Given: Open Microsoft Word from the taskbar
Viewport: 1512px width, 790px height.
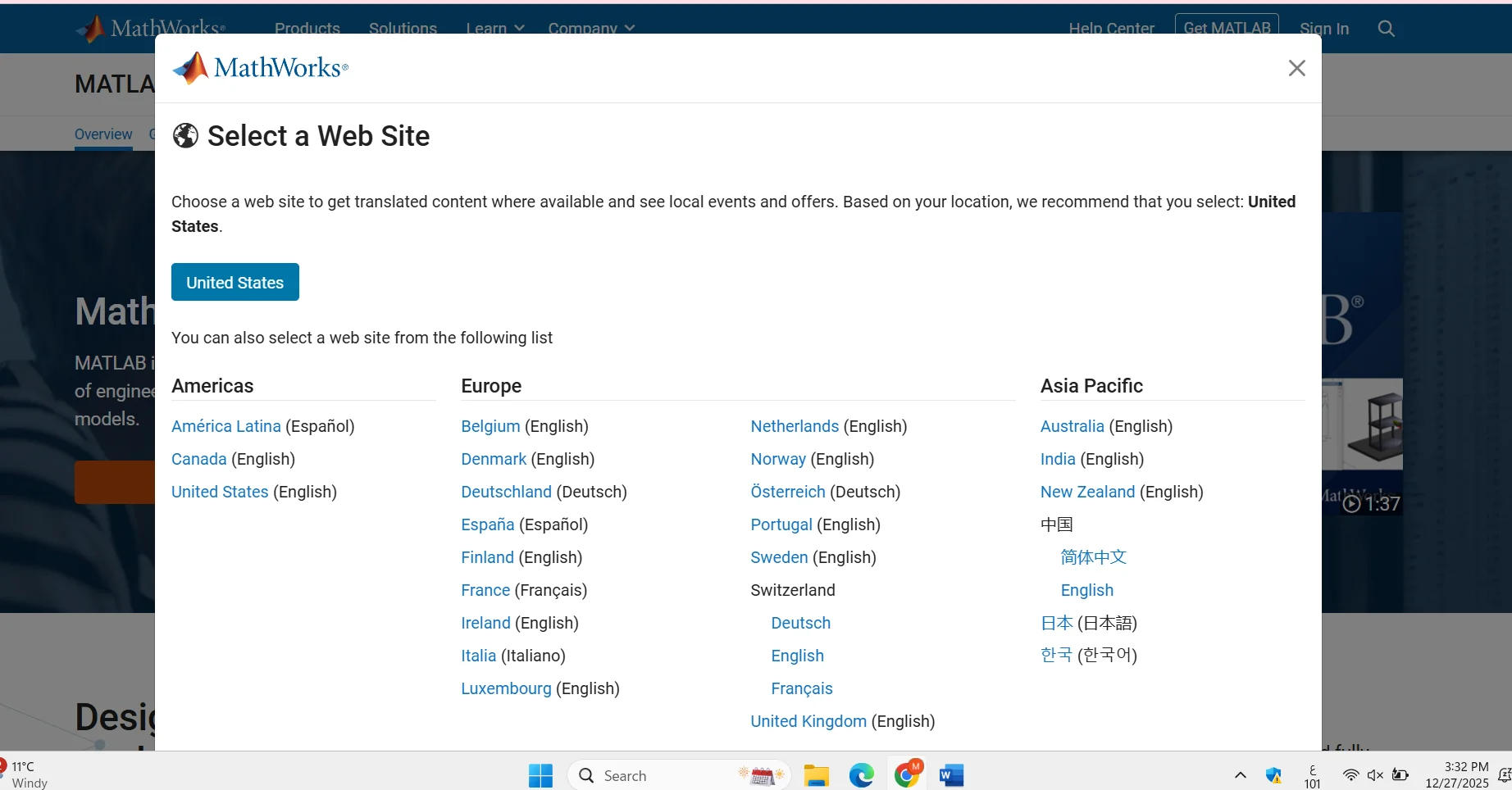Looking at the screenshot, I should click(x=951, y=775).
